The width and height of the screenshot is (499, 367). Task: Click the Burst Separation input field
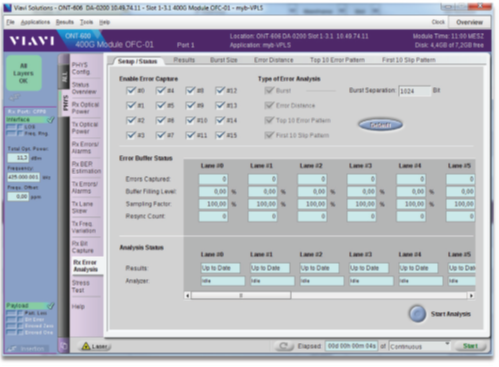[415, 91]
